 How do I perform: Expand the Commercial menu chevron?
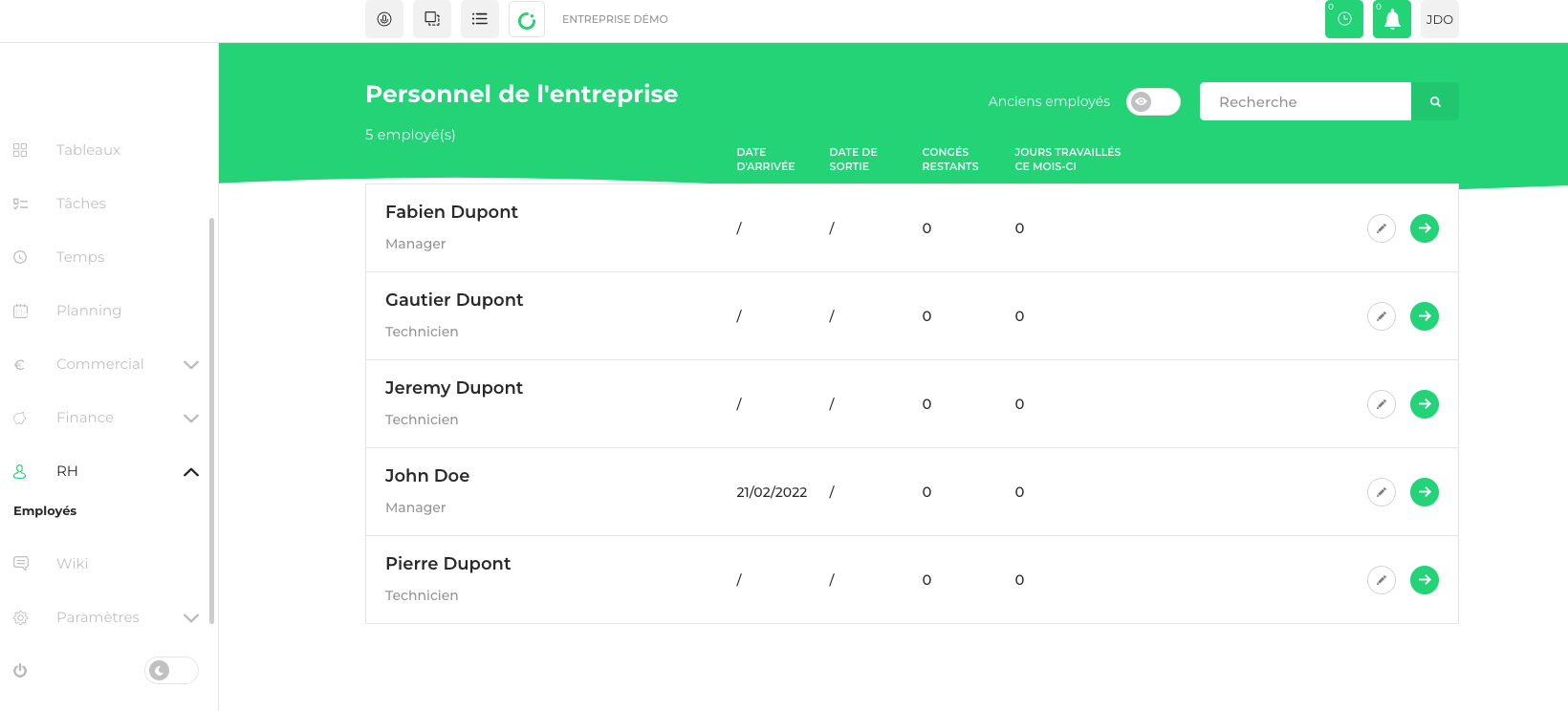pos(191,365)
